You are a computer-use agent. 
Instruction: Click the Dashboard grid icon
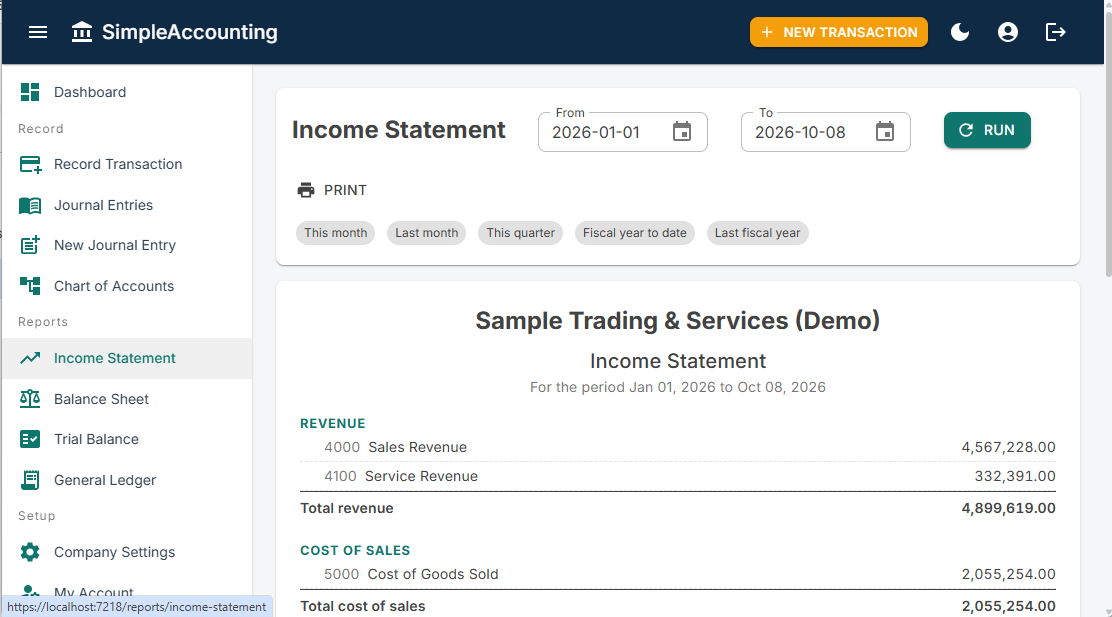30,92
